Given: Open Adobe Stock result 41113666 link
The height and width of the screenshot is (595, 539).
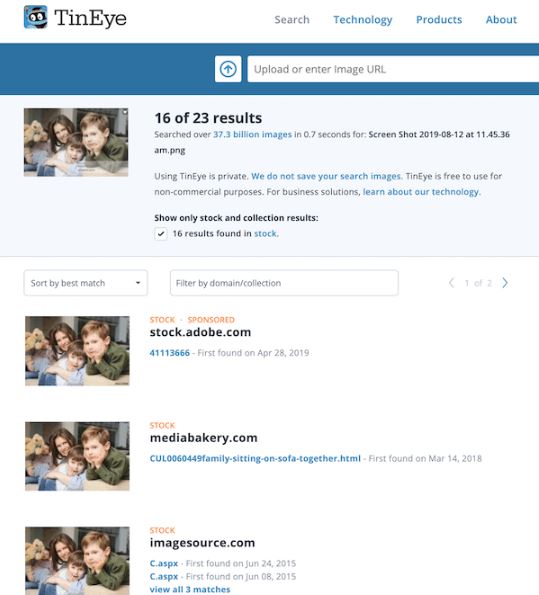Looking at the screenshot, I should click(169, 353).
